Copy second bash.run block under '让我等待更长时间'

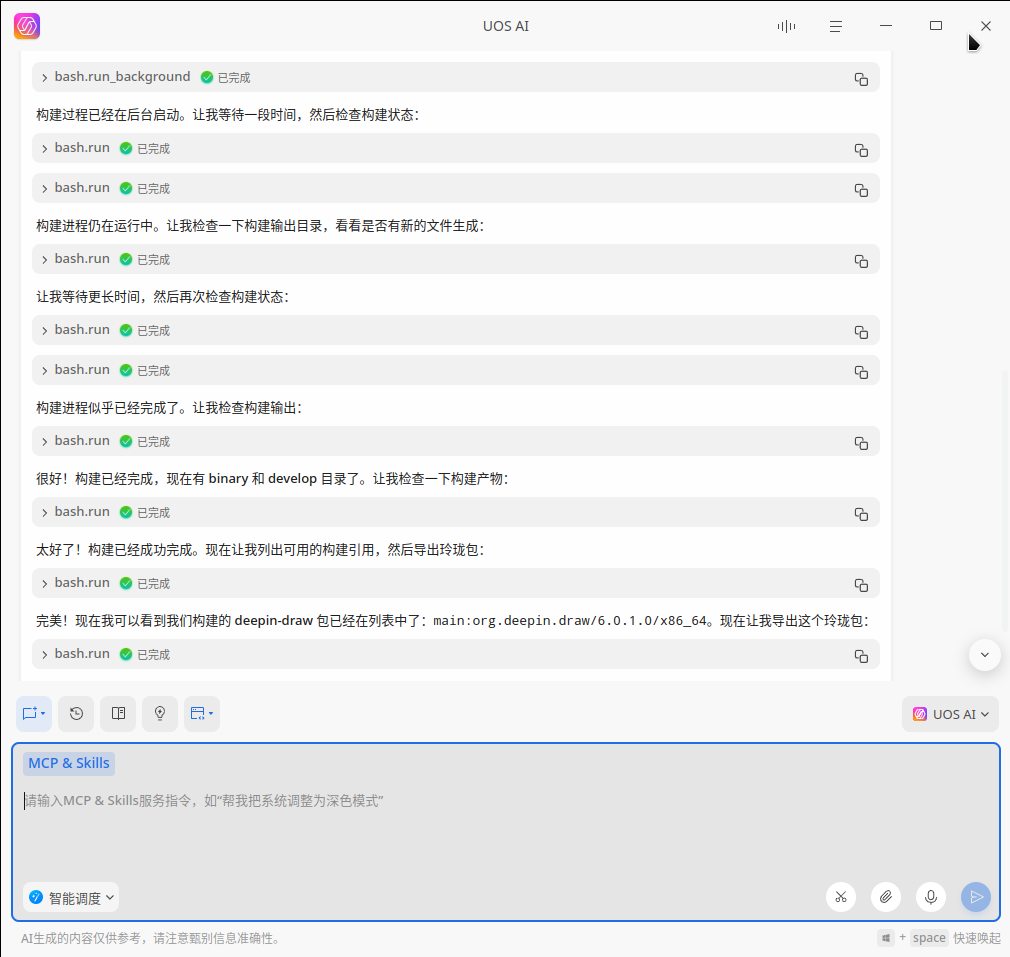(861, 372)
